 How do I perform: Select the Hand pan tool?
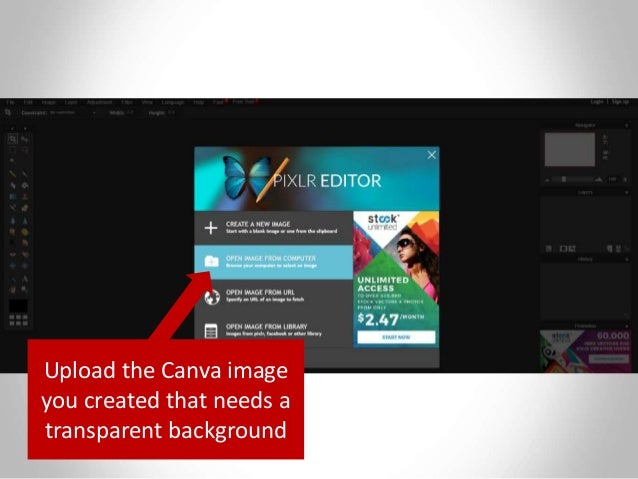(13, 290)
